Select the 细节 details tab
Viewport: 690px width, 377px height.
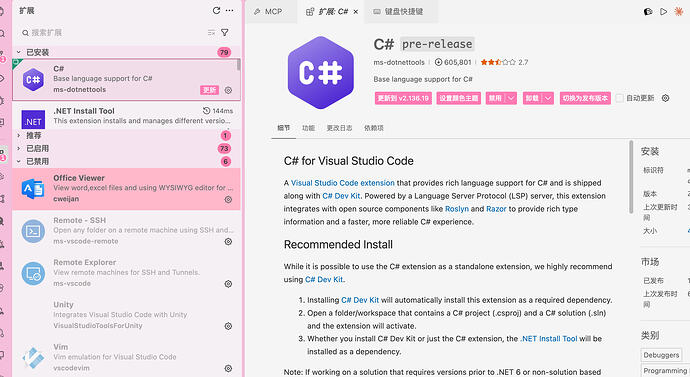[283, 128]
